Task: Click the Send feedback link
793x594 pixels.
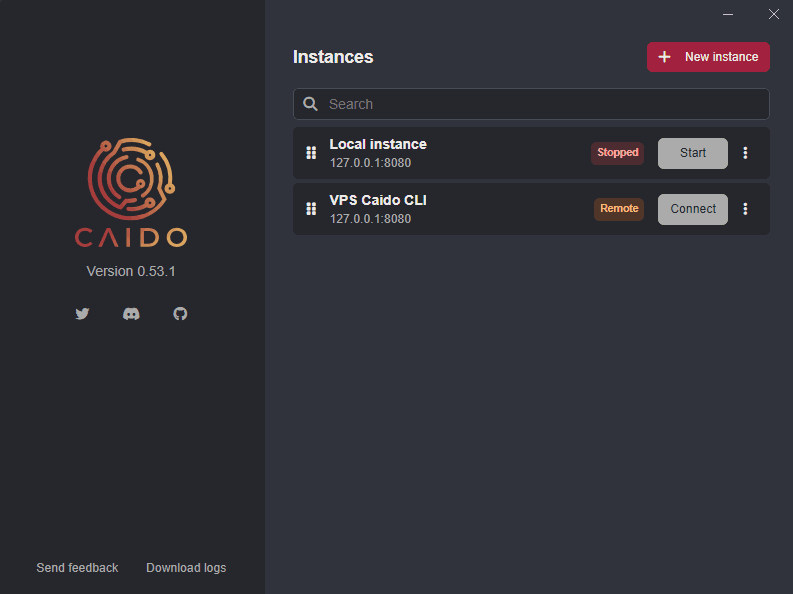Action: click(x=77, y=568)
